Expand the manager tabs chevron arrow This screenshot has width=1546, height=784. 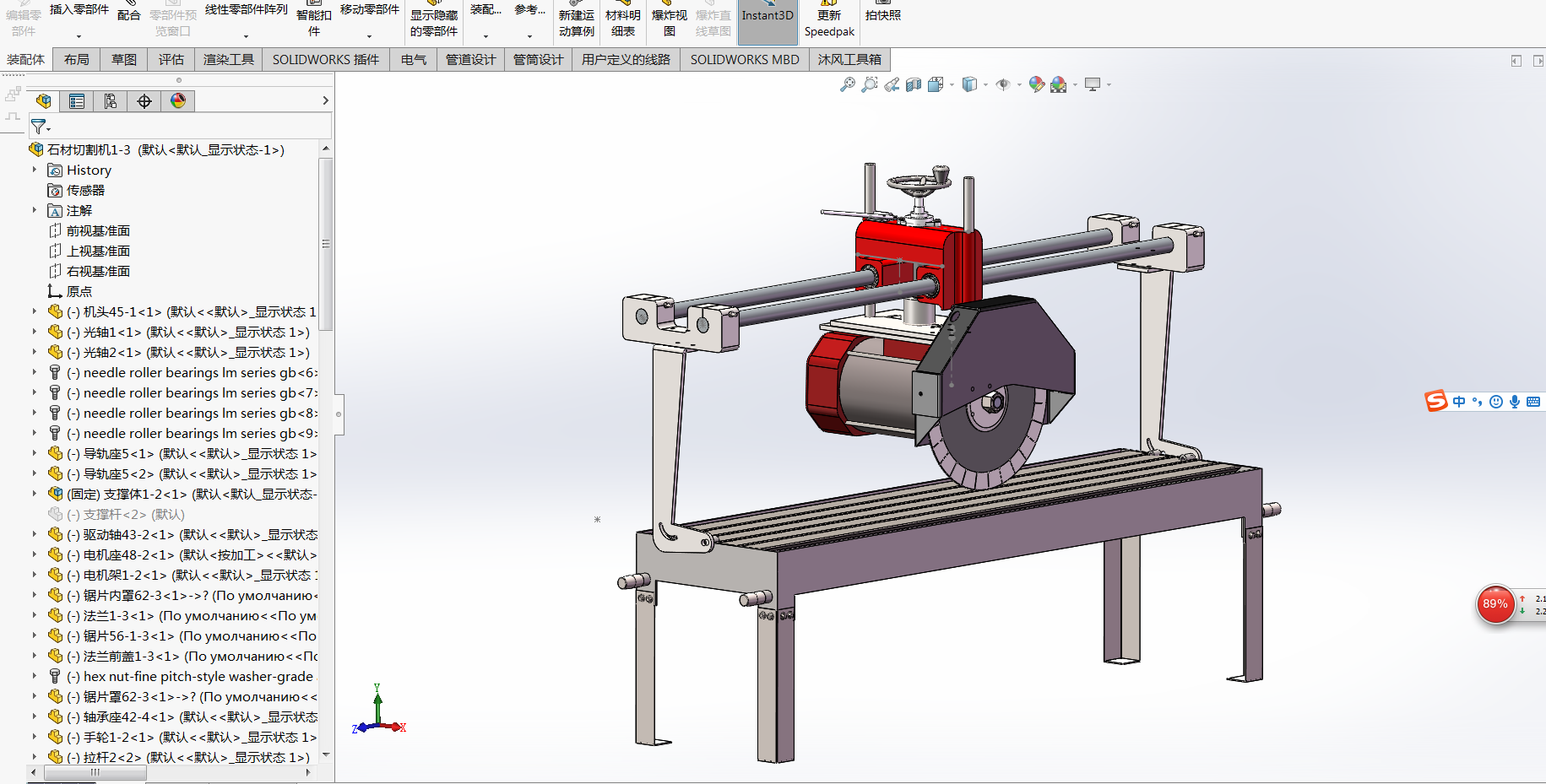pos(326,100)
